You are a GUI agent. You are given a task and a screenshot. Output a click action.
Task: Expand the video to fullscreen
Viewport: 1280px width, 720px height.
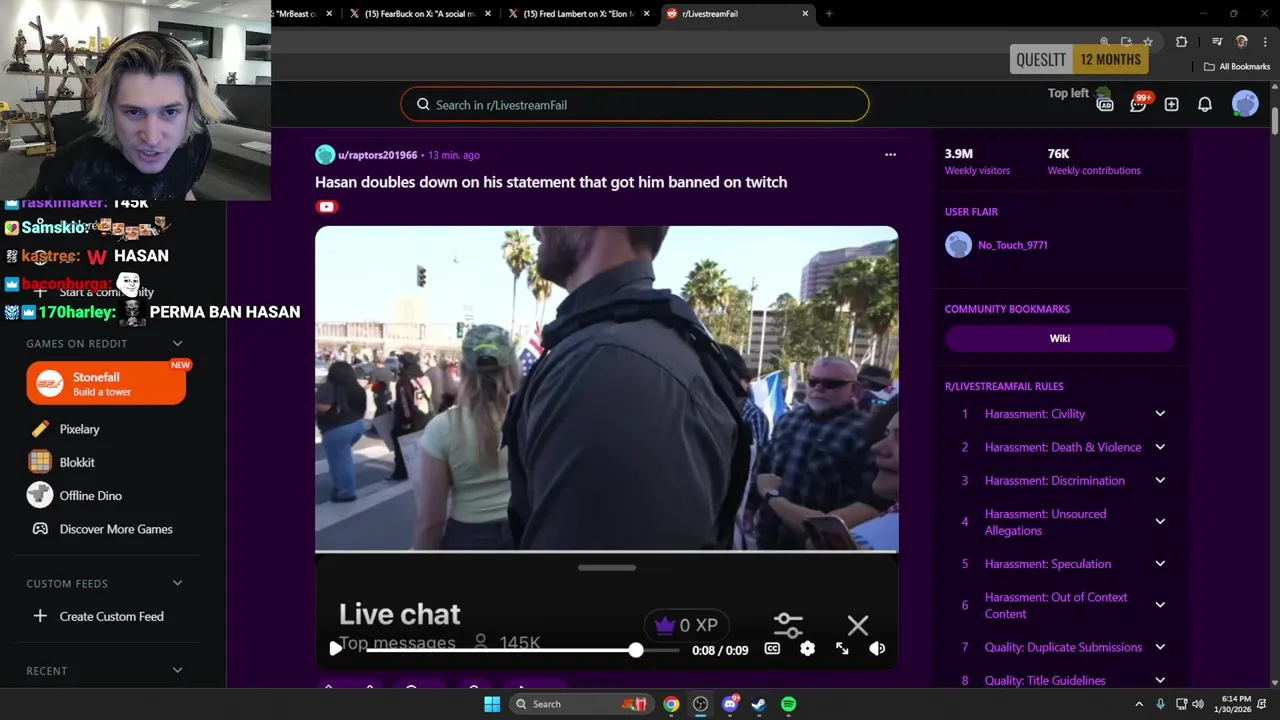842,649
